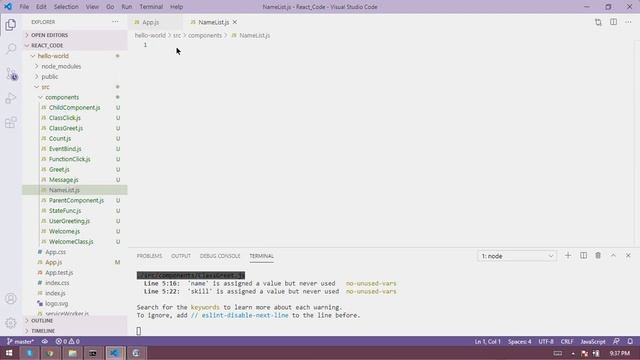Open the Explorer view in activity bar
640x360 pixels.
[x=11, y=24]
